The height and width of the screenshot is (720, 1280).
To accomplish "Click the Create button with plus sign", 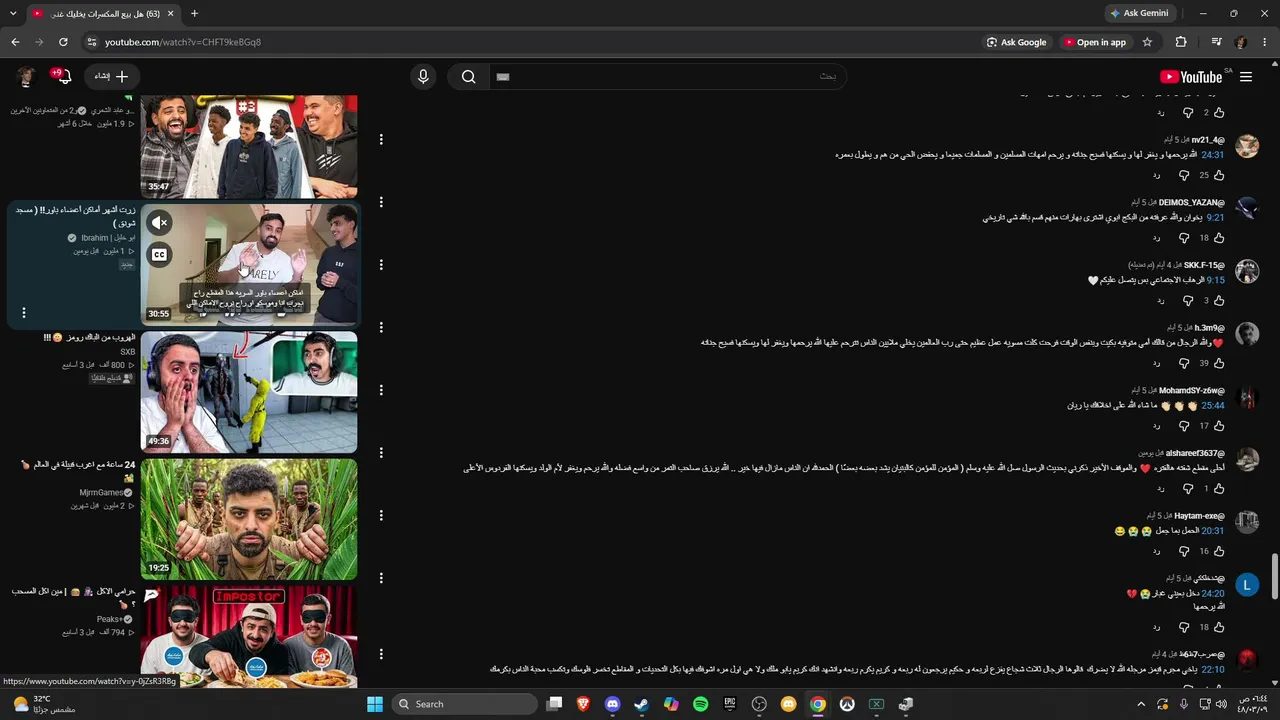I will pos(111,77).
